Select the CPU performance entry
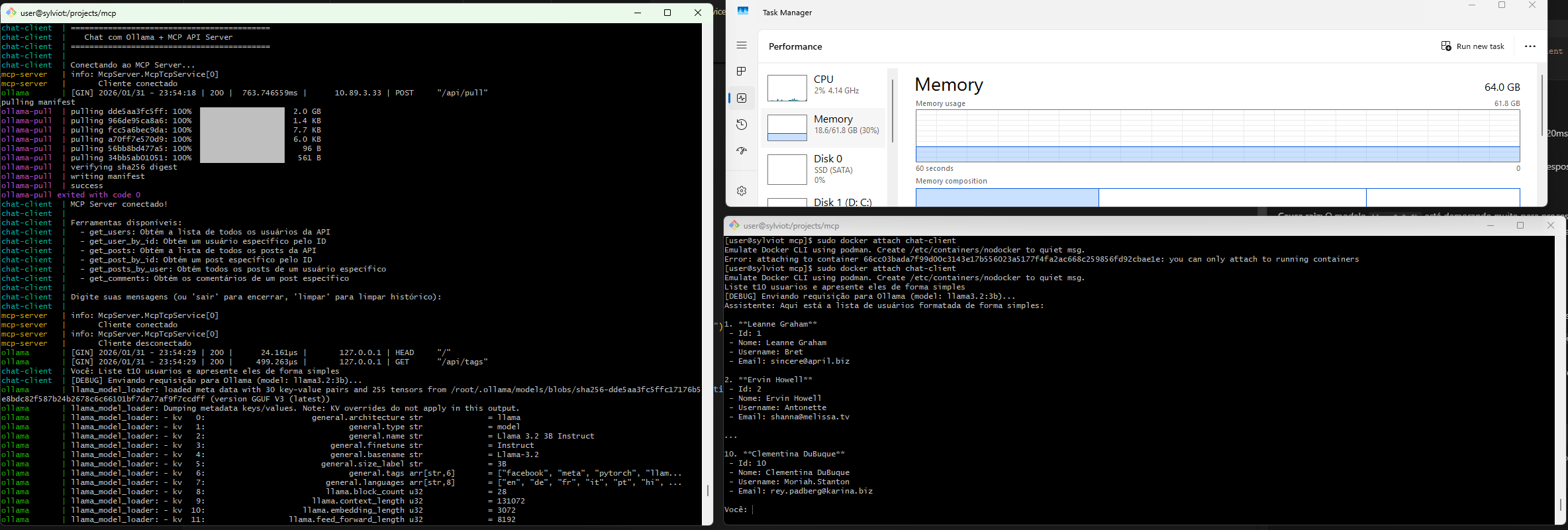1568x530 pixels. click(x=823, y=87)
